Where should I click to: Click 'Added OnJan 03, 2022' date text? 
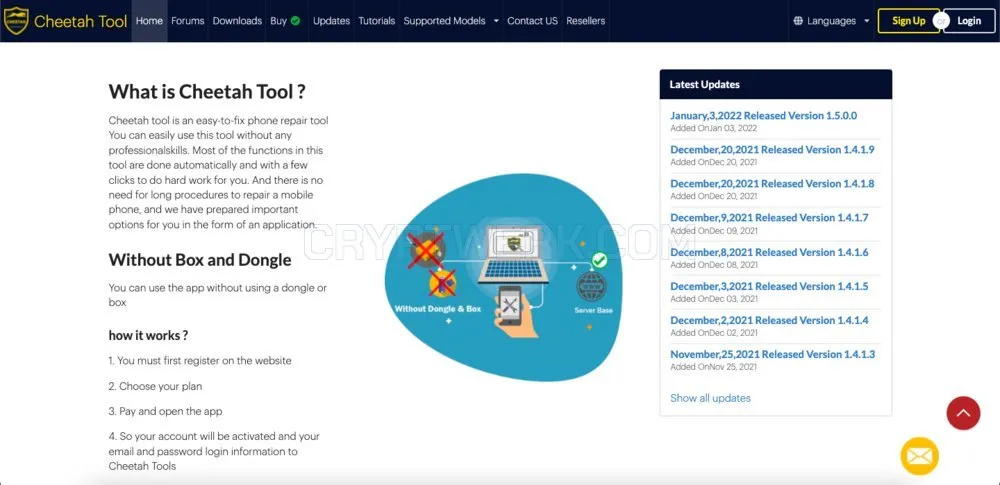[x=714, y=128]
